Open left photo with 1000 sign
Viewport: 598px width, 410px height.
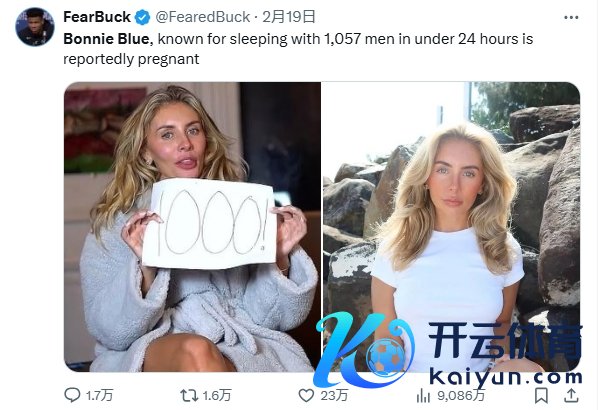tap(192, 227)
